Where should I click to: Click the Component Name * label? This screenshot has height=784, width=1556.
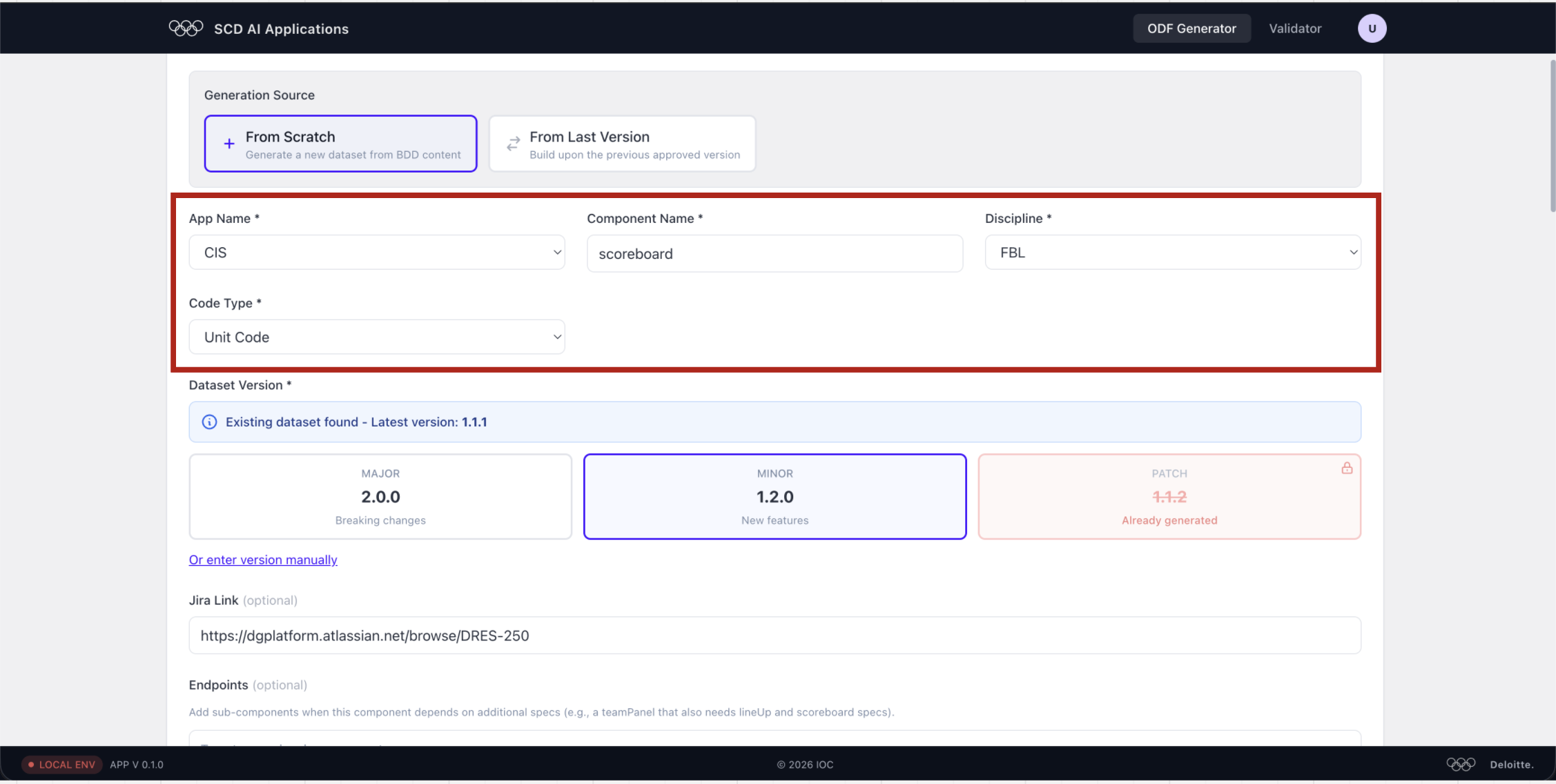click(x=645, y=218)
